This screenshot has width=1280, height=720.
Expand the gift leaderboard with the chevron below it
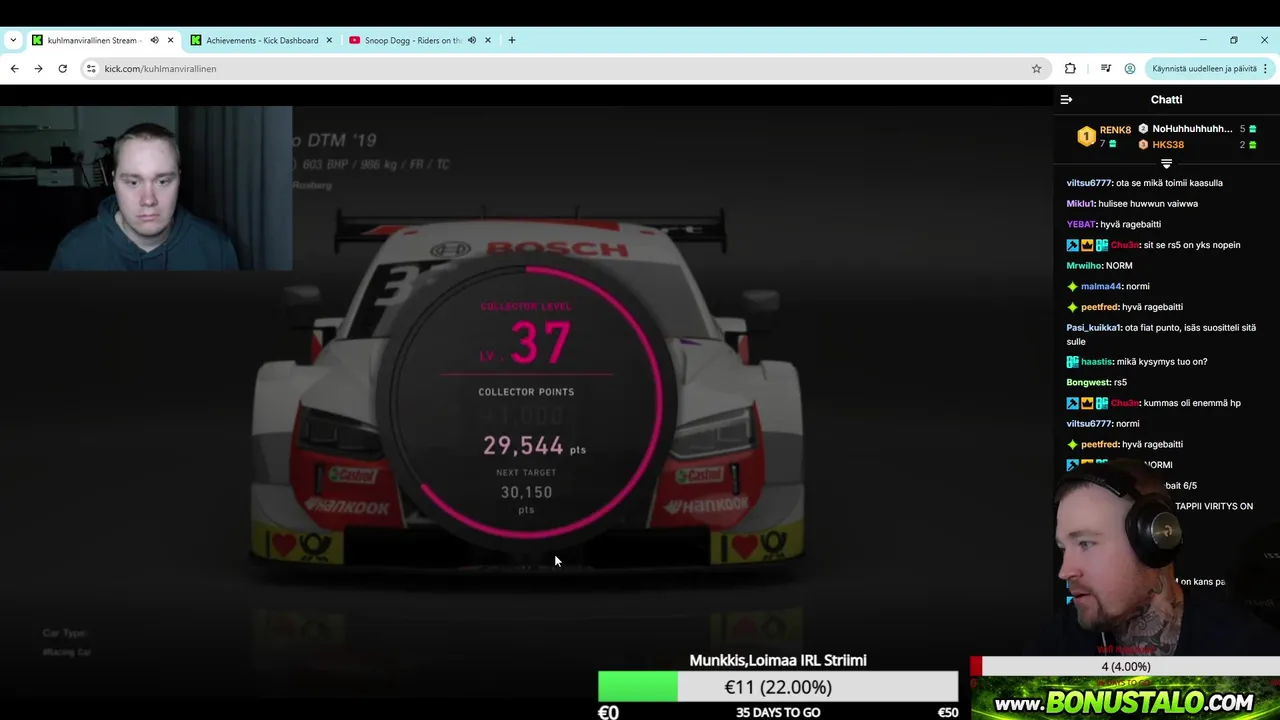1166,163
